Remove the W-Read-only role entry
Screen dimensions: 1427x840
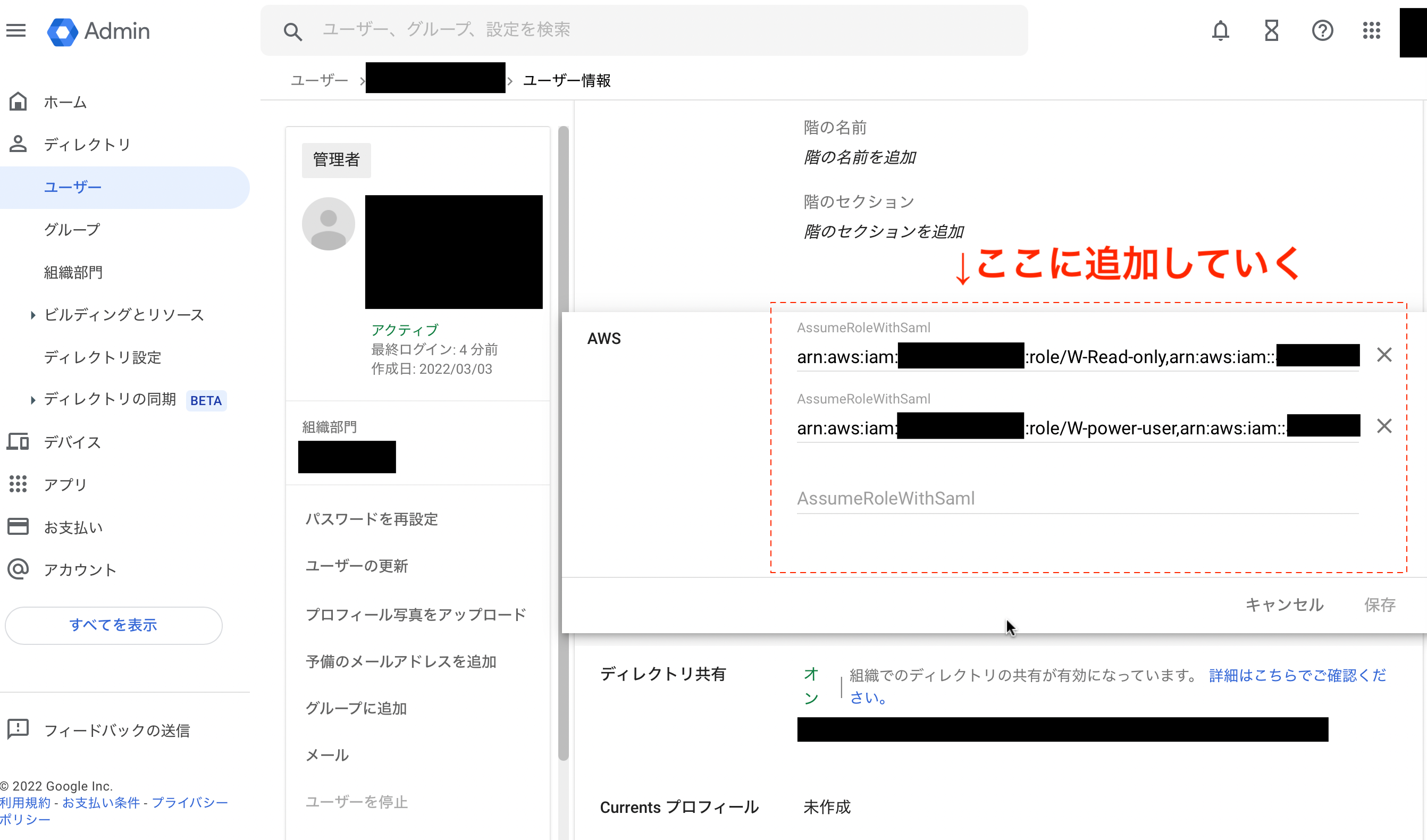point(1384,355)
